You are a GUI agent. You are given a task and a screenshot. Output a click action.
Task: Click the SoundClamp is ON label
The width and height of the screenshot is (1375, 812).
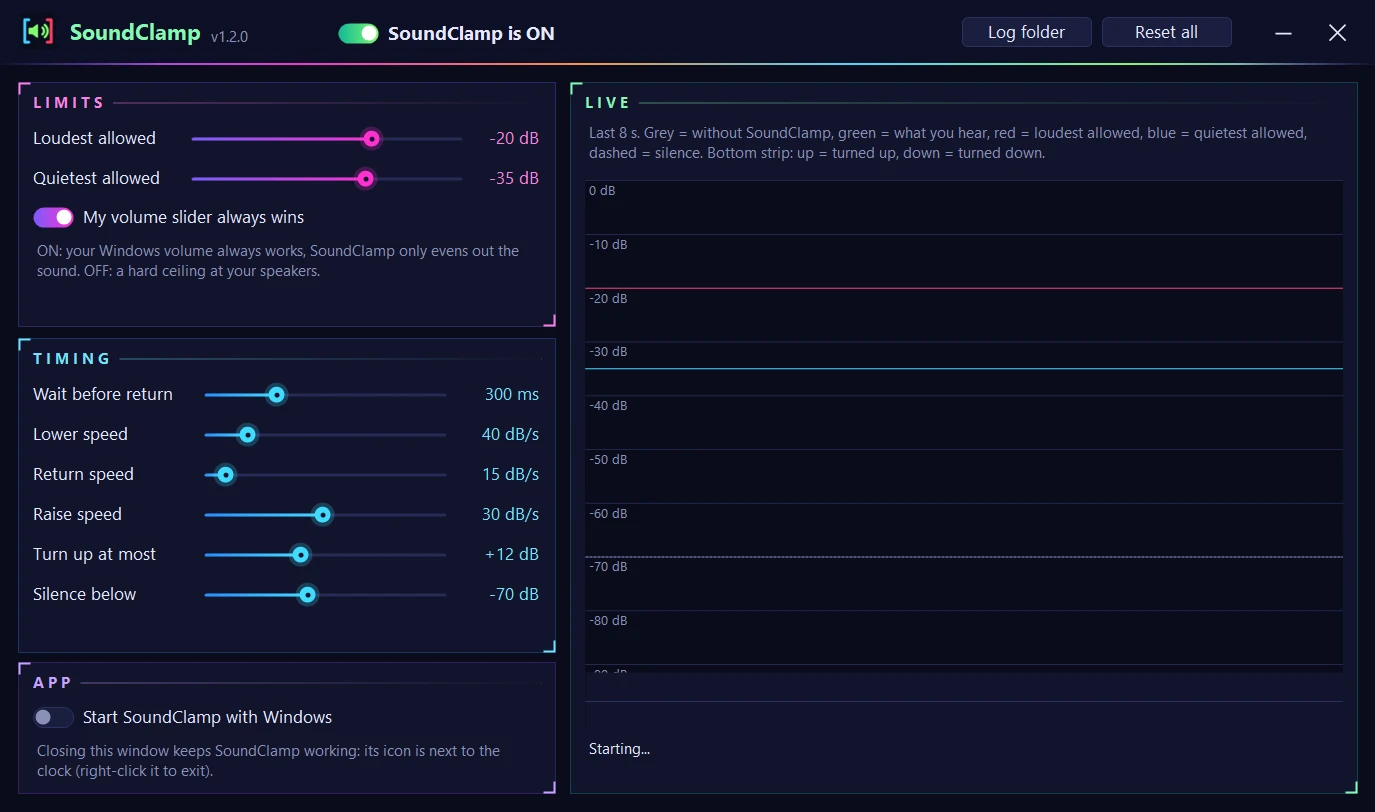tap(471, 34)
